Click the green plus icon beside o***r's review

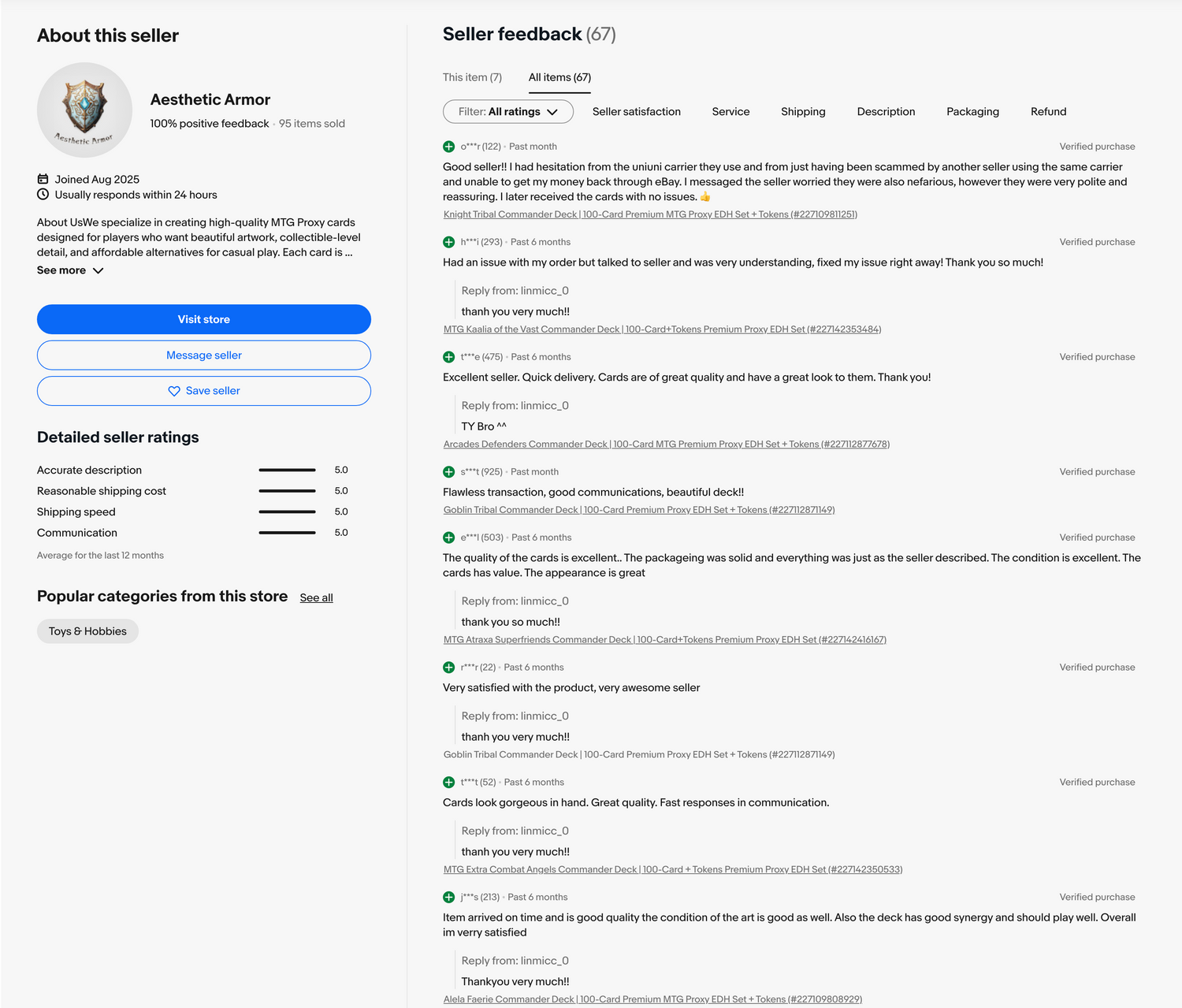pos(449,147)
